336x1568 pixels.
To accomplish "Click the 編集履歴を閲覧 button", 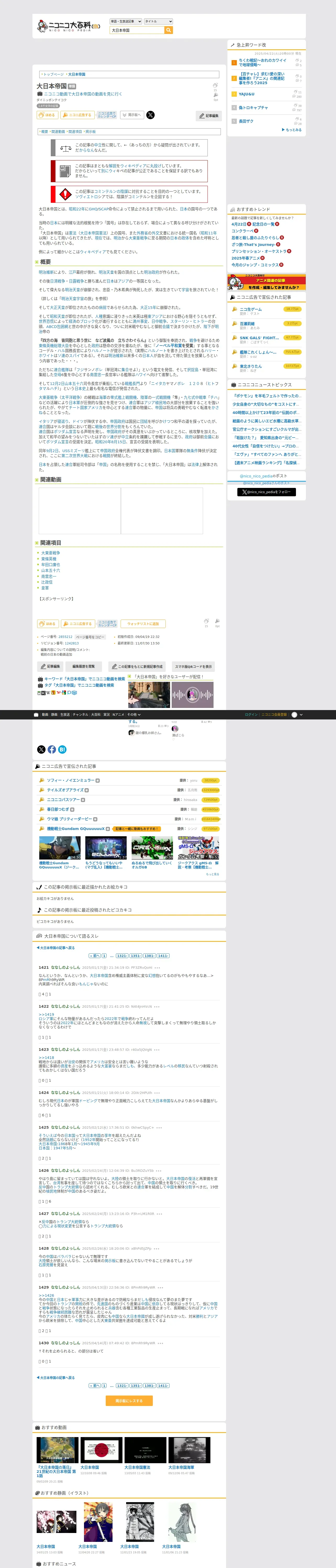I will pyautogui.click(x=83, y=666).
